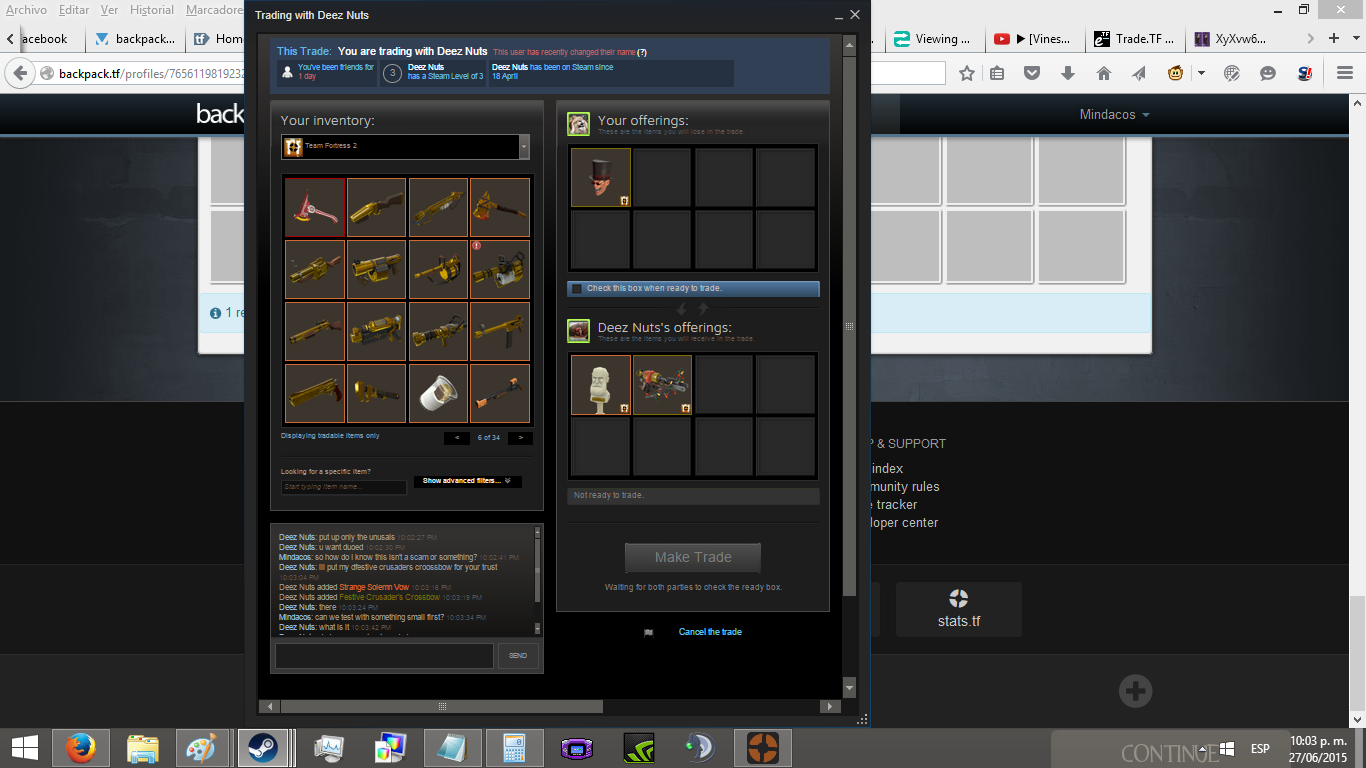1366x768 pixels.
Task: Click the report flag icon beside Cancel the trade
Action: pyautogui.click(x=648, y=632)
